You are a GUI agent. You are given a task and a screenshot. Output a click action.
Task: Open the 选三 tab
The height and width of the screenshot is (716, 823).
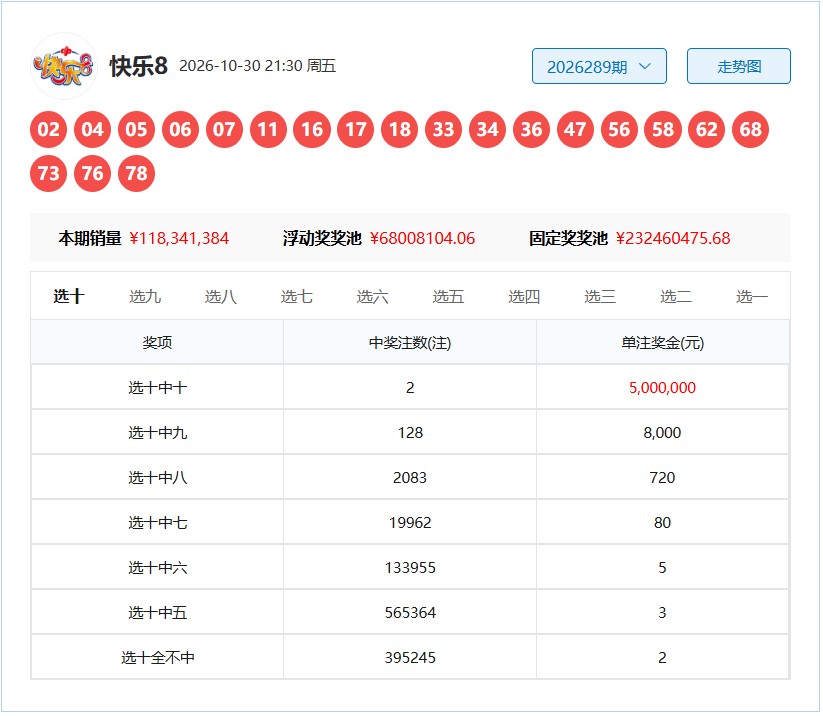tap(600, 297)
